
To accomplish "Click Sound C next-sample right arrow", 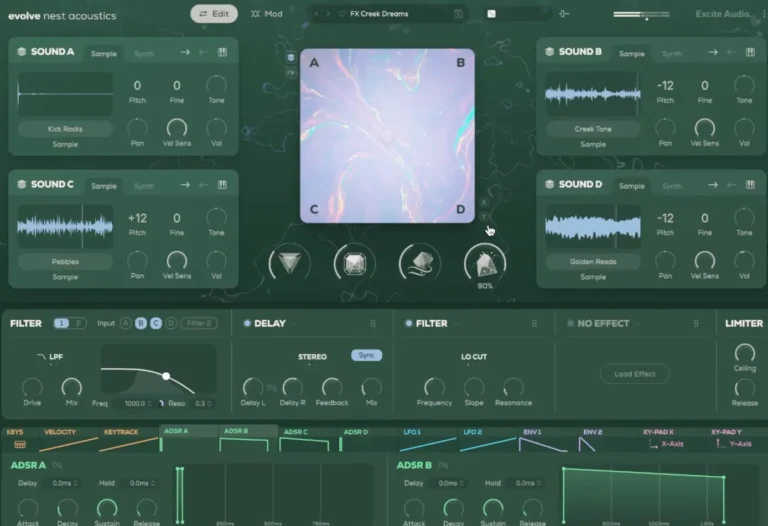I will point(185,185).
